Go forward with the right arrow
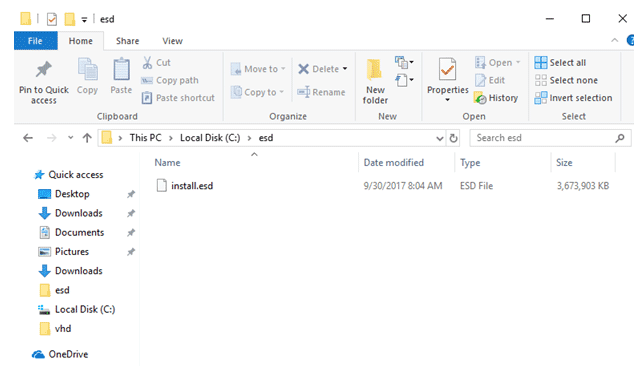Image resolution: width=638 pixels, height=370 pixels. click(52, 138)
